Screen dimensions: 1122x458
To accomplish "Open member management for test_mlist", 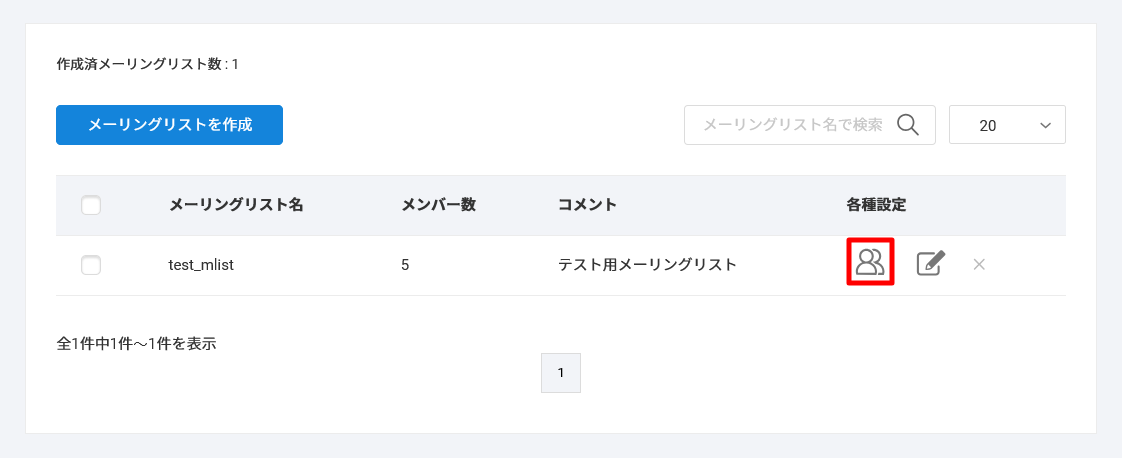I will click(870, 262).
